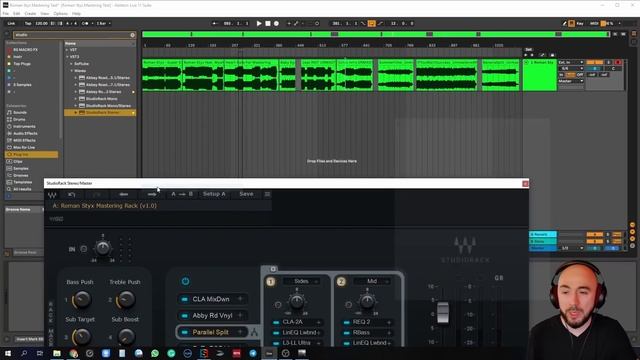The image size is (640, 360).
Task: Toggle the rack power icon
Action: point(185,281)
